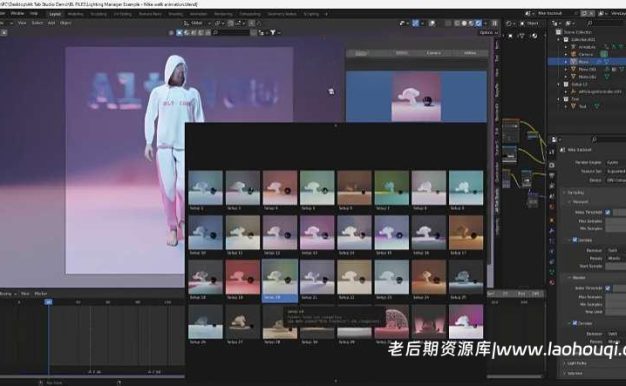Screen dimensions: 626x386
Task: Choose the Setup 2 lighting thumbnail
Action: (x=206, y=188)
